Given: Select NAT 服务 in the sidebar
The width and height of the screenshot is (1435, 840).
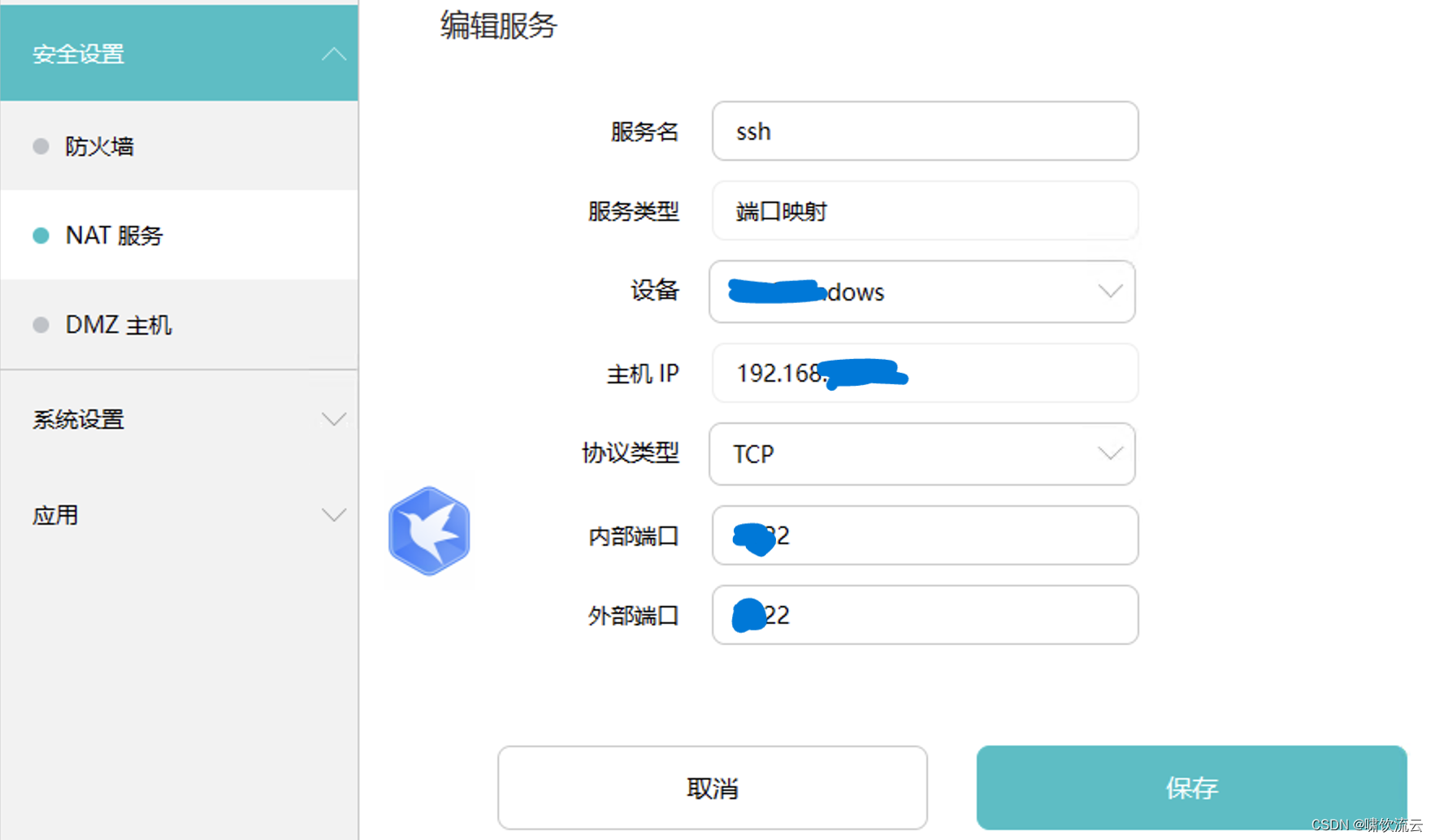Looking at the screenshot, I should [114, 235].
